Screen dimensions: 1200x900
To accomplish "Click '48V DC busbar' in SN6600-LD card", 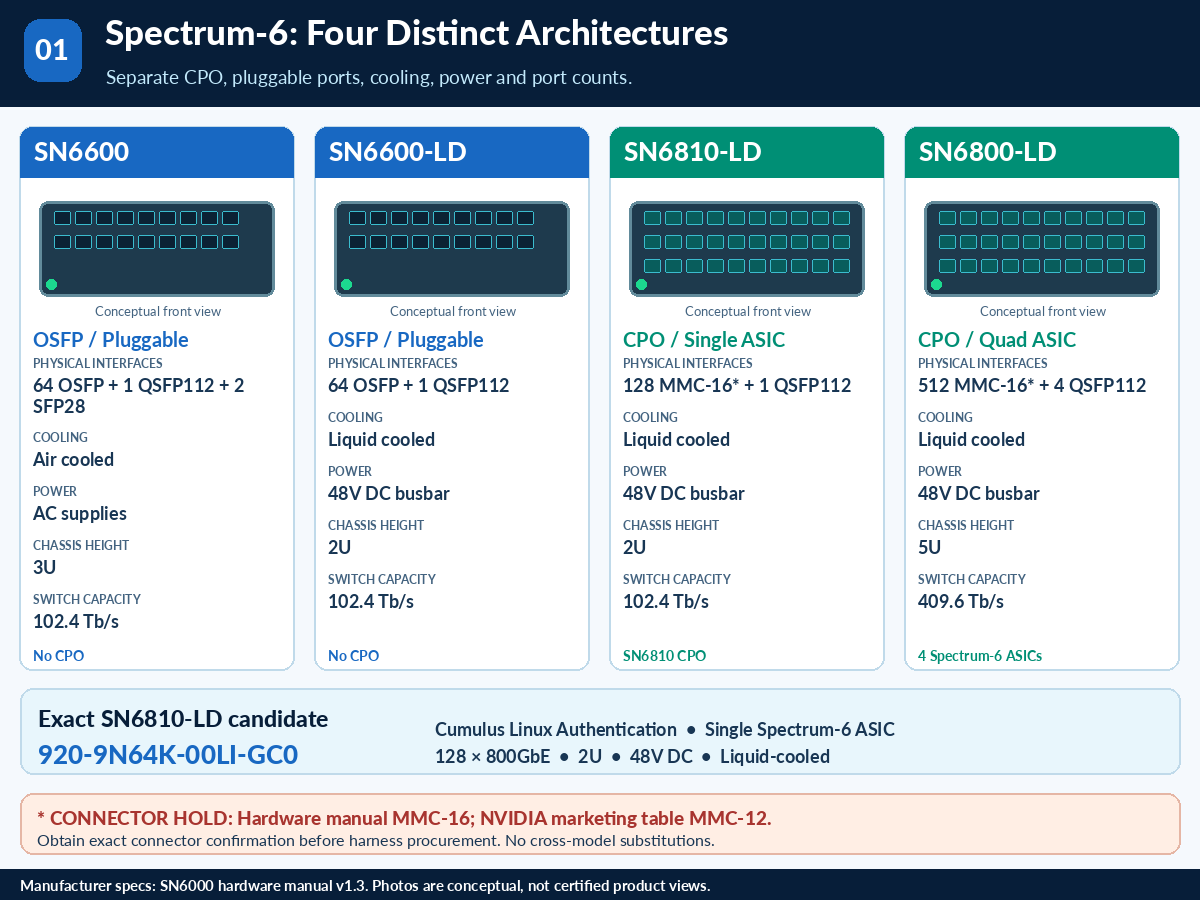I will [x=389, y=494].
